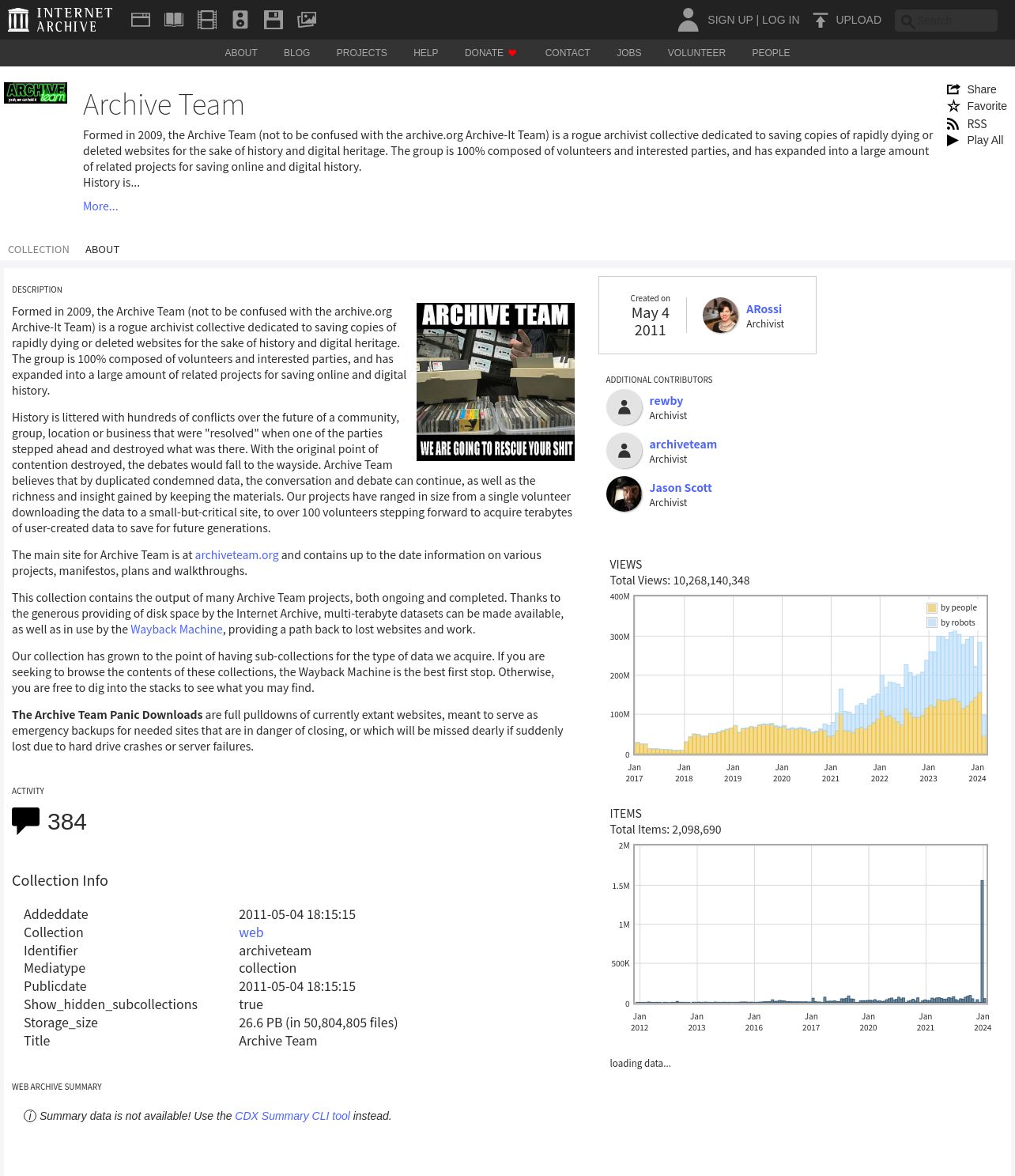This screenshot has height=1176, width=1015.
Task: Open the Web (Wayback) media icon
Action: (141, 20)
